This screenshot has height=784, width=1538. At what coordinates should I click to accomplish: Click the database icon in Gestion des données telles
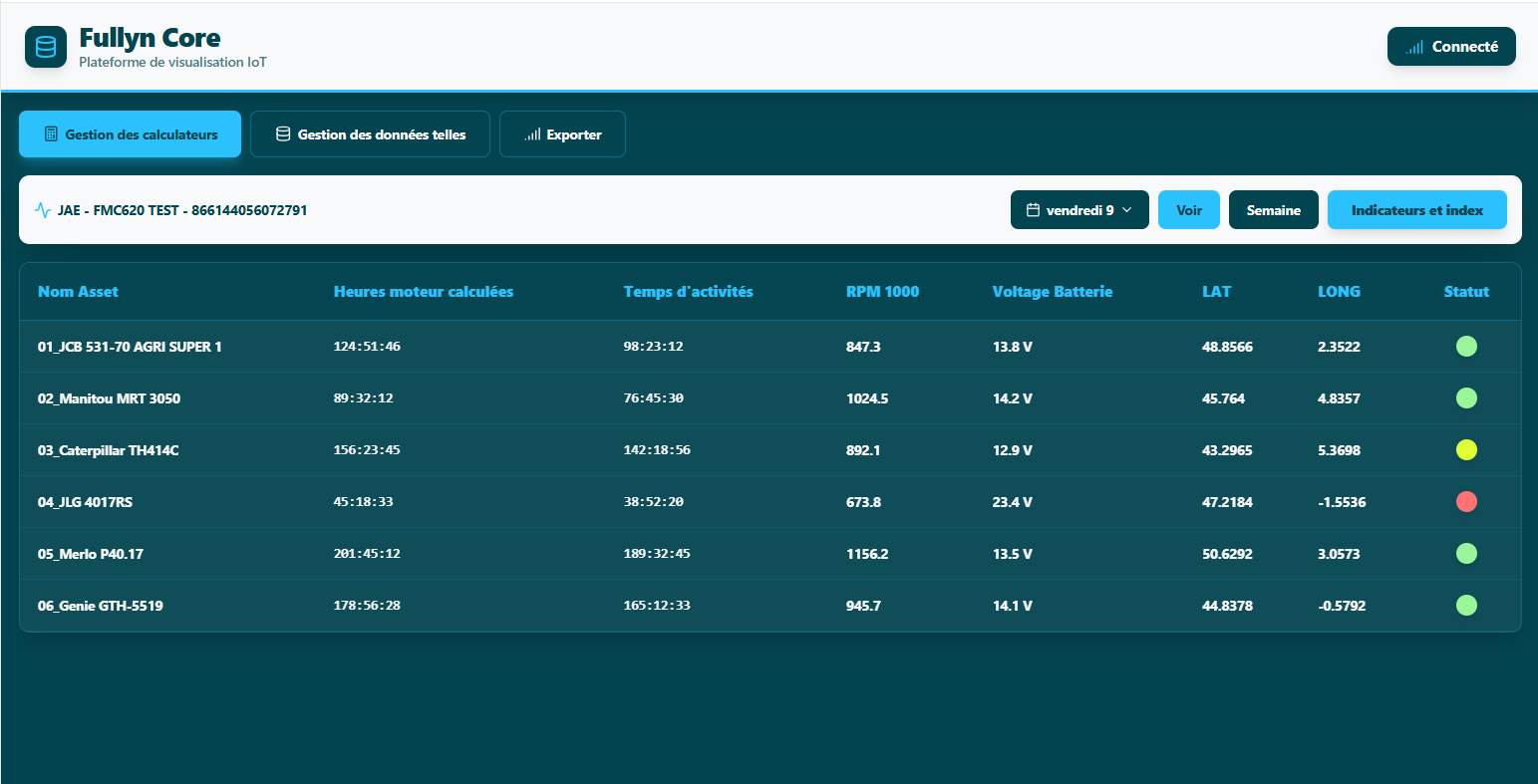click(x=283, y=134)
